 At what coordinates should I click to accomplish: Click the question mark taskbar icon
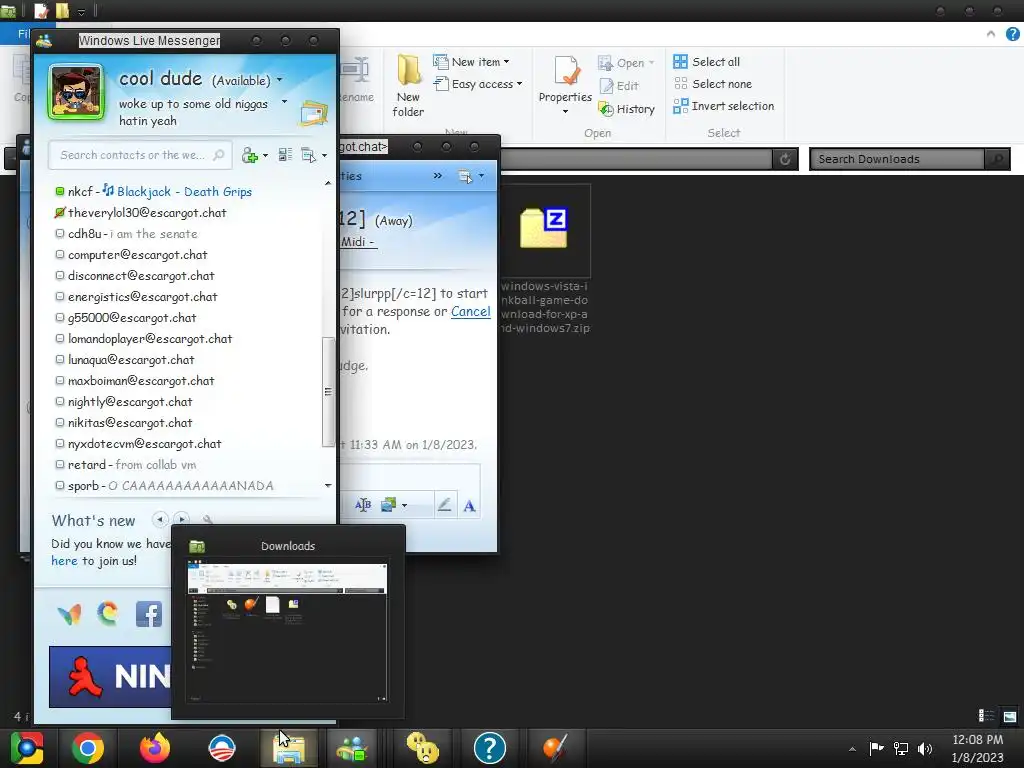490,748
